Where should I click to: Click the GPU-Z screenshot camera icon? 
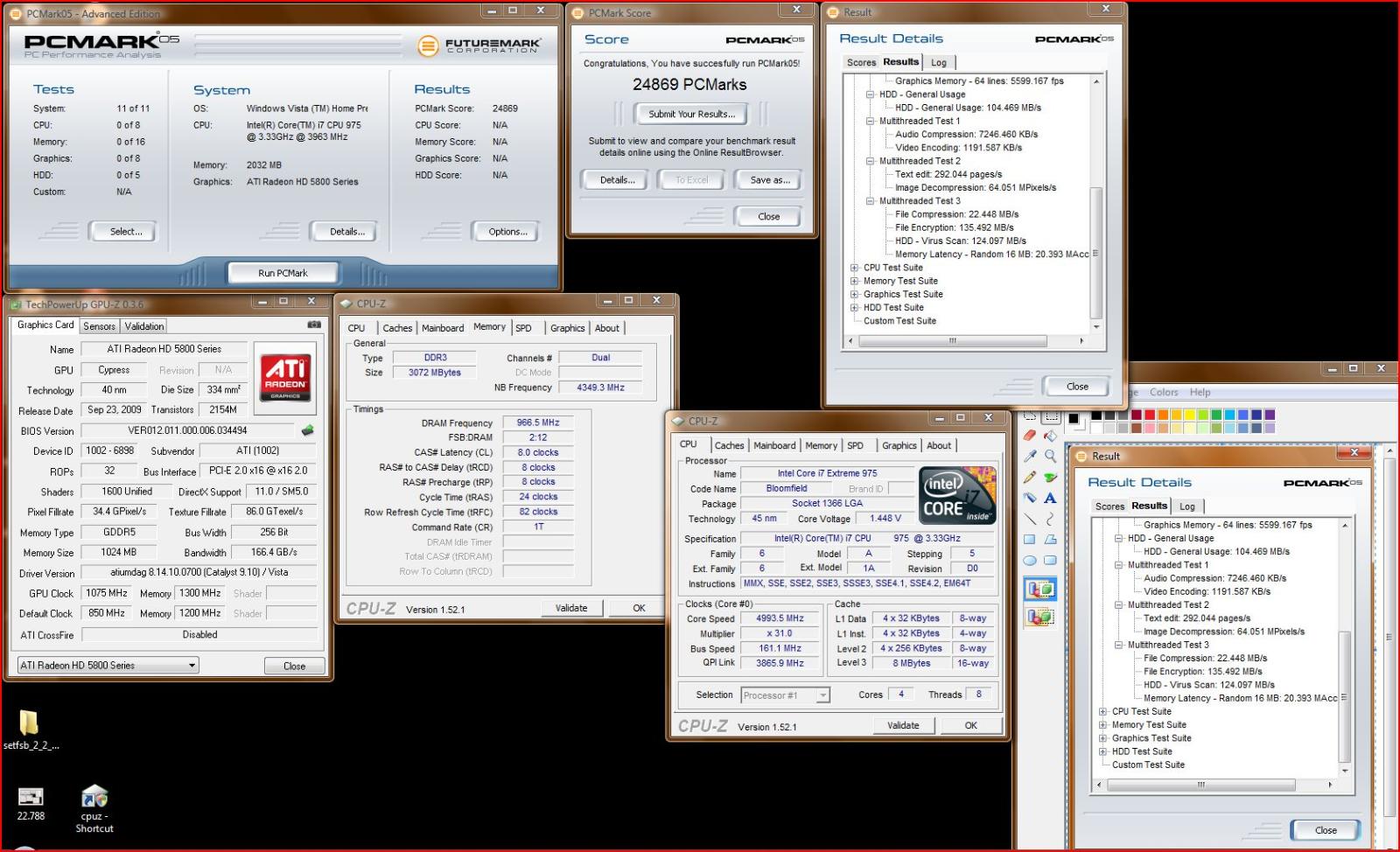click(314, 325)
